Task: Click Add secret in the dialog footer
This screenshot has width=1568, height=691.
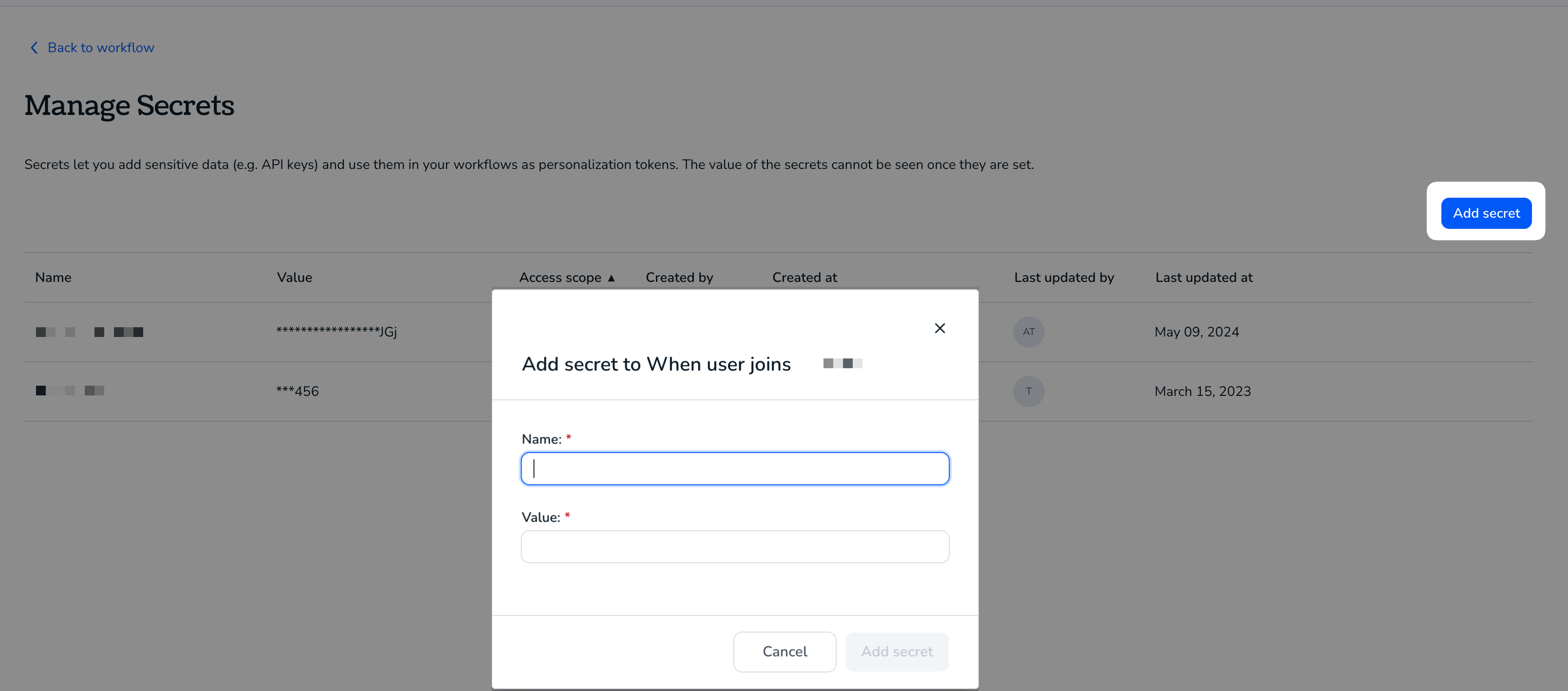Action: pyautogui.click(x=896, y=652)
